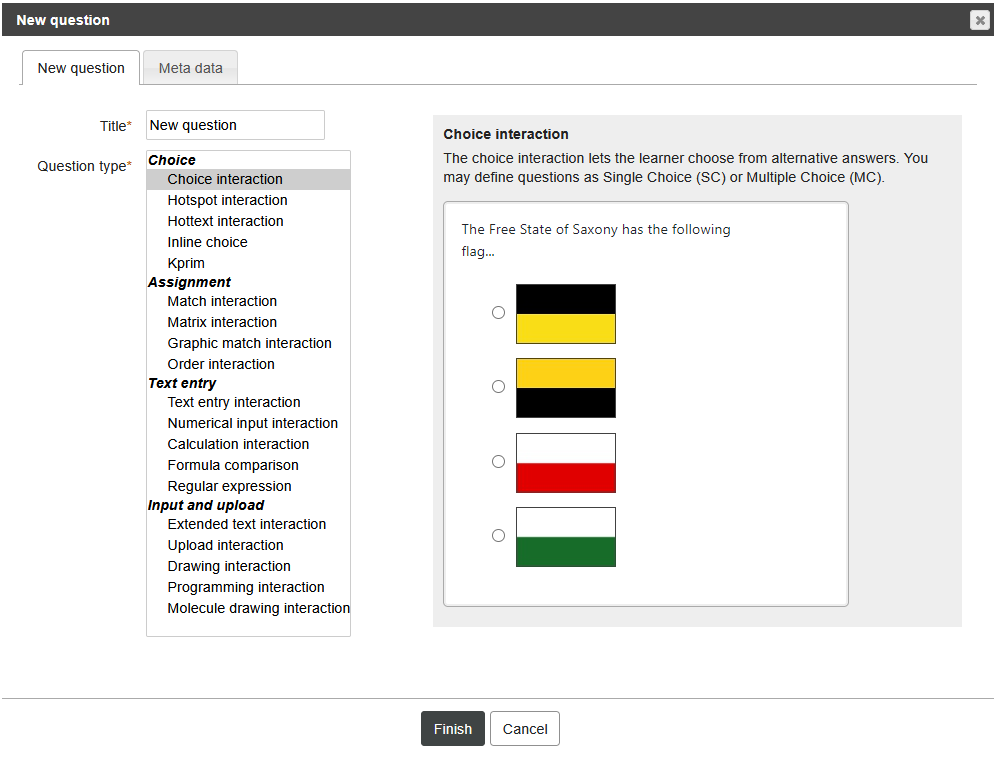Click the white and green flag image

pyautogui.click(x=565, y=537)
